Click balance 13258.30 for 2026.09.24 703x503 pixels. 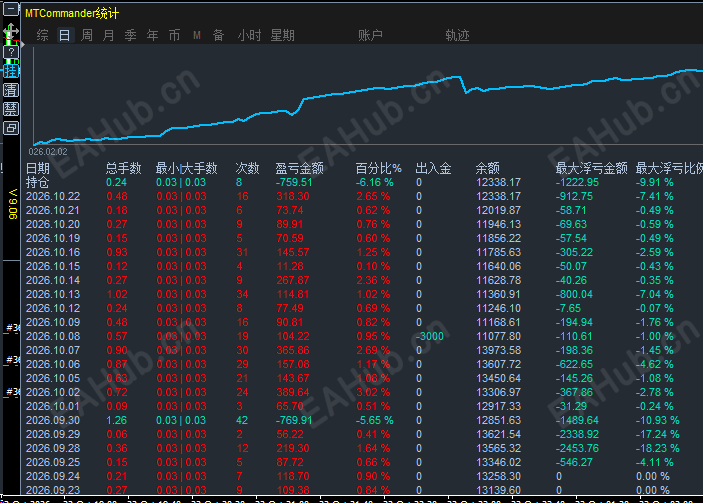[499, 477]
